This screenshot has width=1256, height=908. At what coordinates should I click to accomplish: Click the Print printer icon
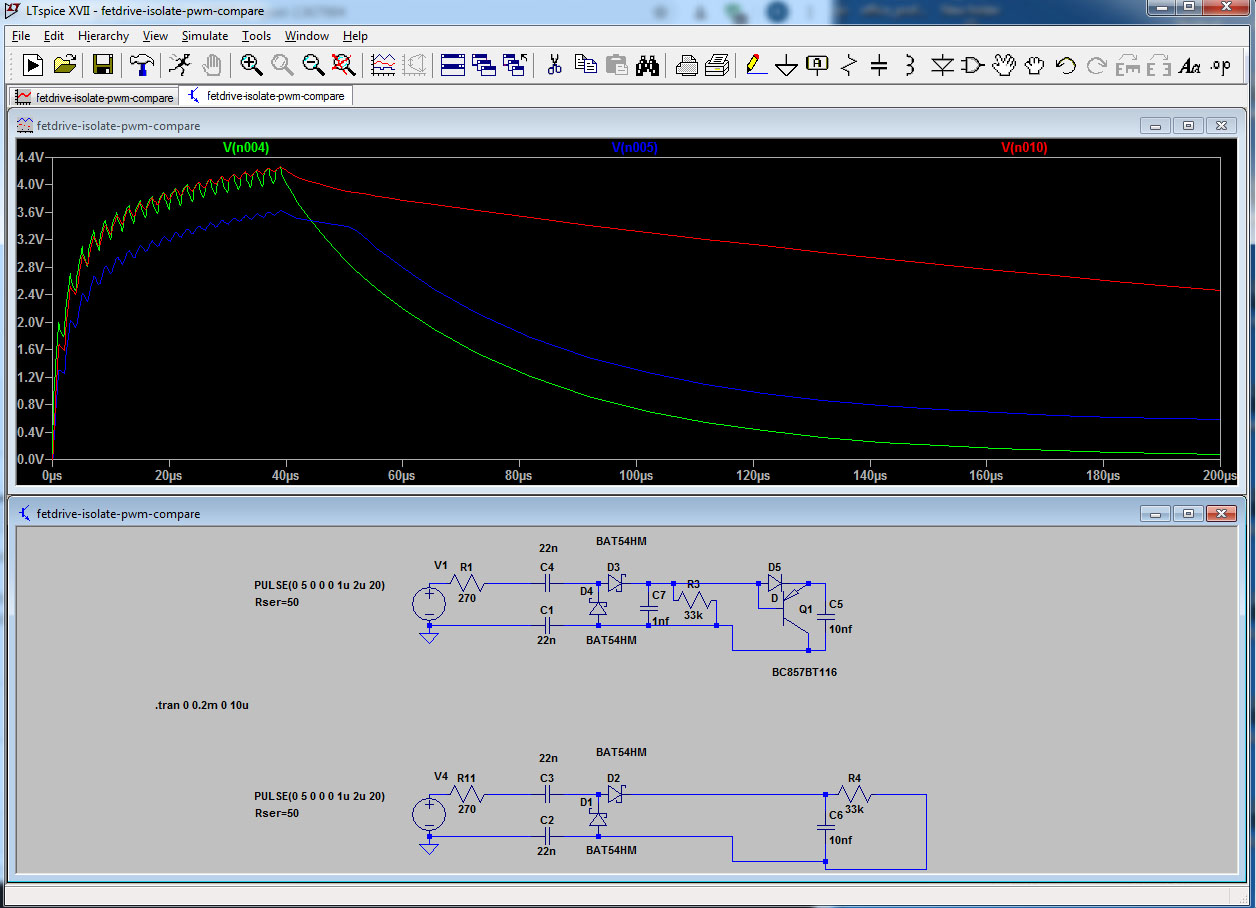click(686, 65)
